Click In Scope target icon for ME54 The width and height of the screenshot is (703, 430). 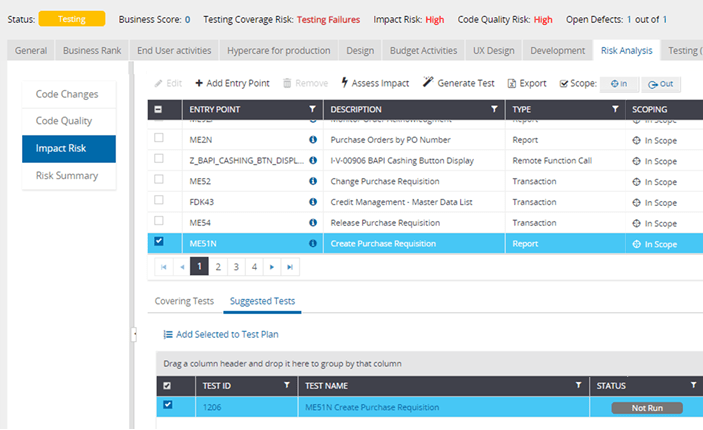tap(636, 223)
